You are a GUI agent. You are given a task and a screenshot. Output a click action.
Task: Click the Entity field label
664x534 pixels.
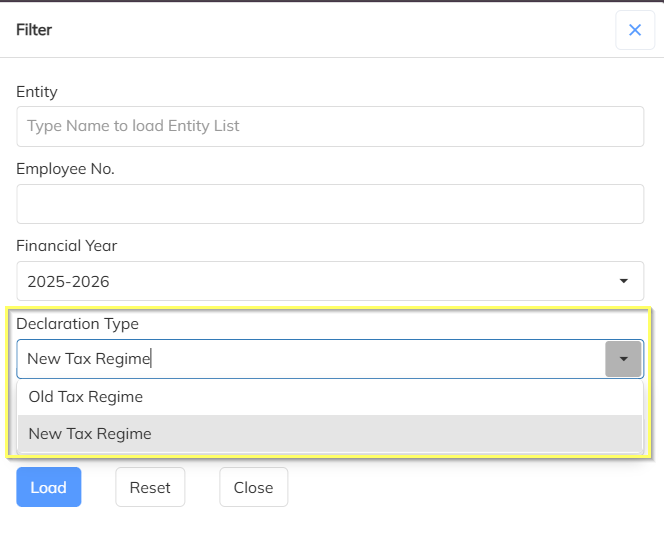(37, 92)
